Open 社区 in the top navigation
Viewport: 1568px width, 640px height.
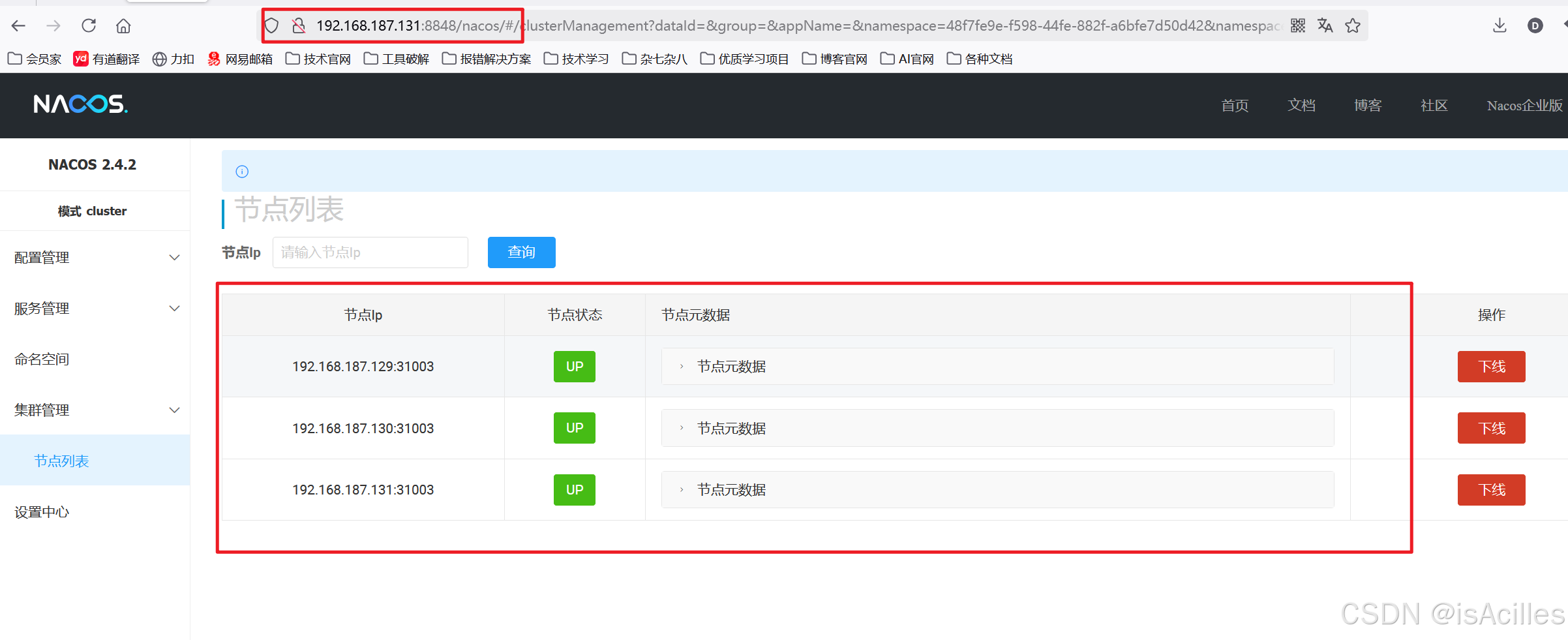(1434, 105)
